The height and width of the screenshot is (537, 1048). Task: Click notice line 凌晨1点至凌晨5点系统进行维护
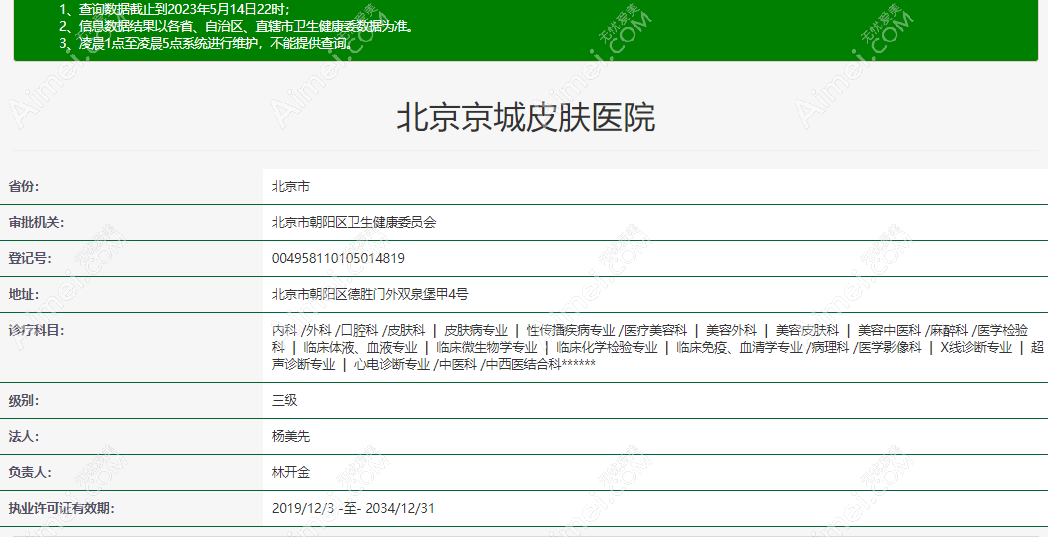pyautogui.click(x=205, y=43)
